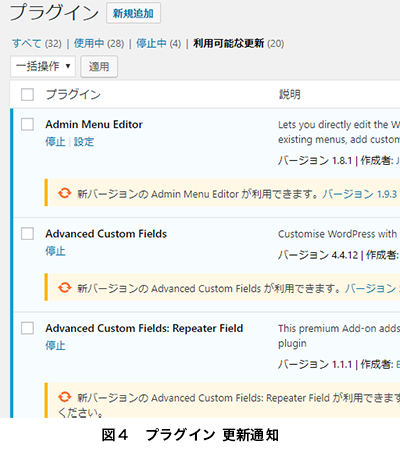This screenshot has height=453, width=400.
Task: Click the 適用 apply button
Action: pyautogui.click(x=99, y=67)
